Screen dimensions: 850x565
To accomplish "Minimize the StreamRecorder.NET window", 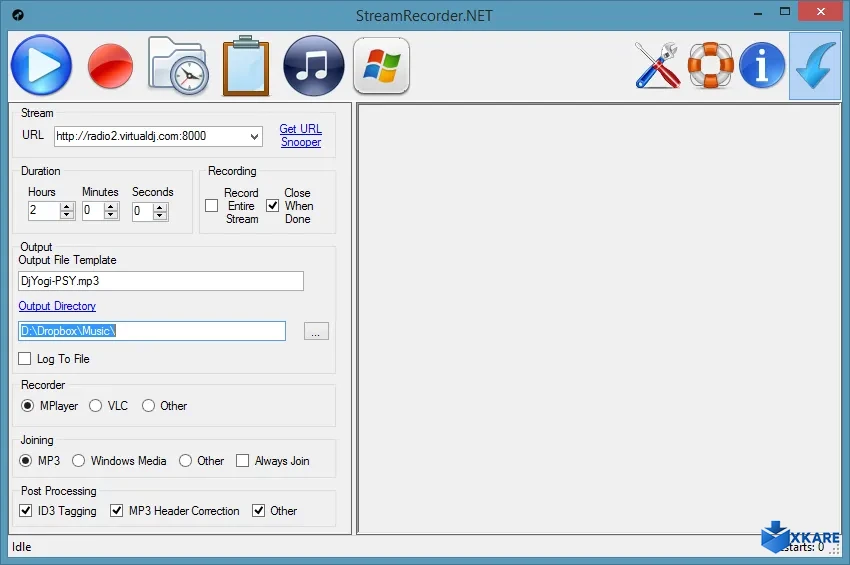I will pyautogui.click(x=758, y=13).
